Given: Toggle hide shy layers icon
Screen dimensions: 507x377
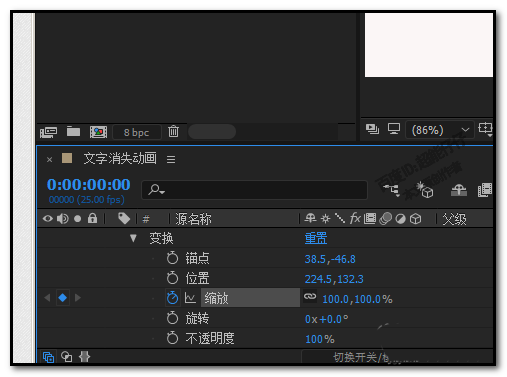Looking at the screenshot, I should pyautogui.click(x=459, y=190).
